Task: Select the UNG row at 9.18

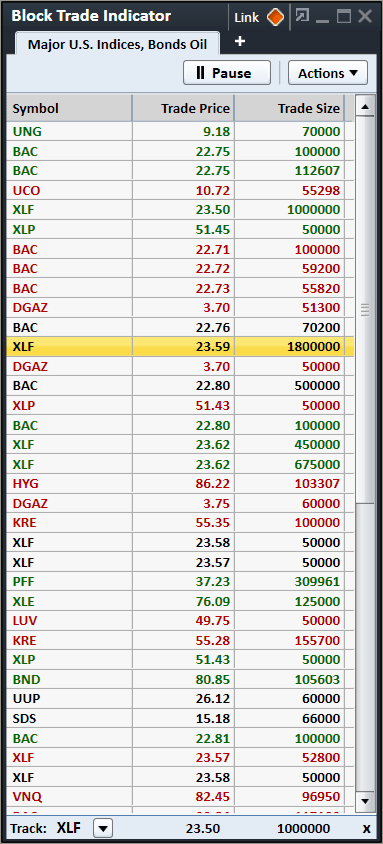Action: pos(180,132)
